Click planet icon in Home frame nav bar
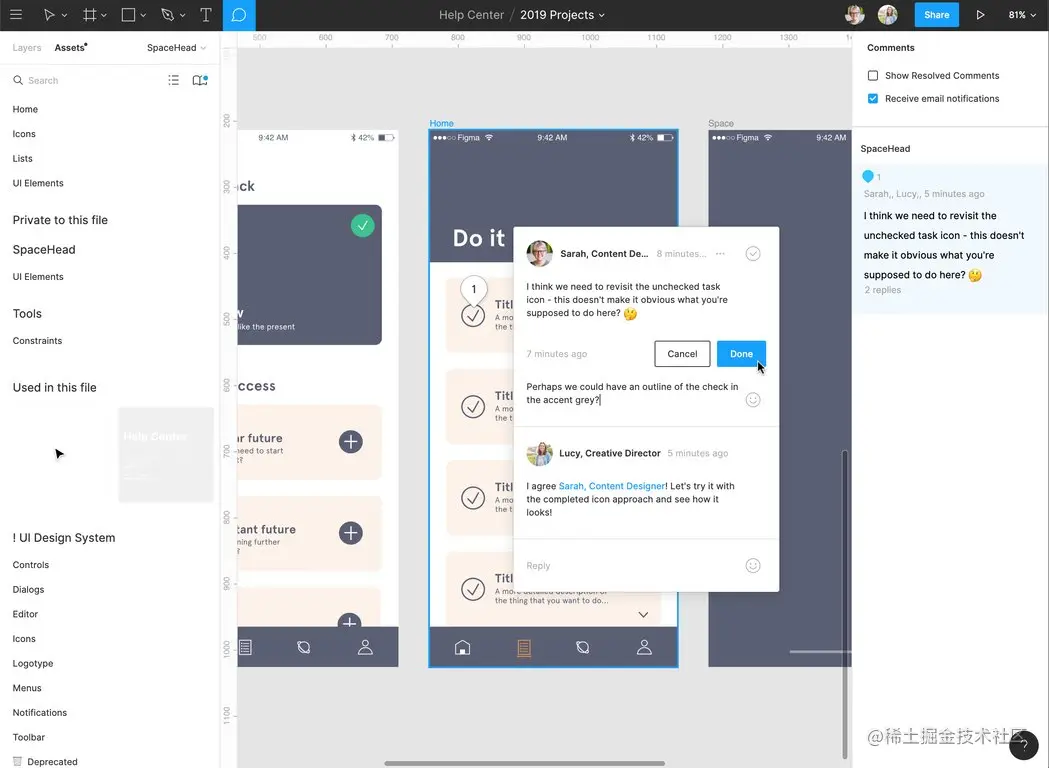This screenshot has height=768, width=1049. (583, 647)
